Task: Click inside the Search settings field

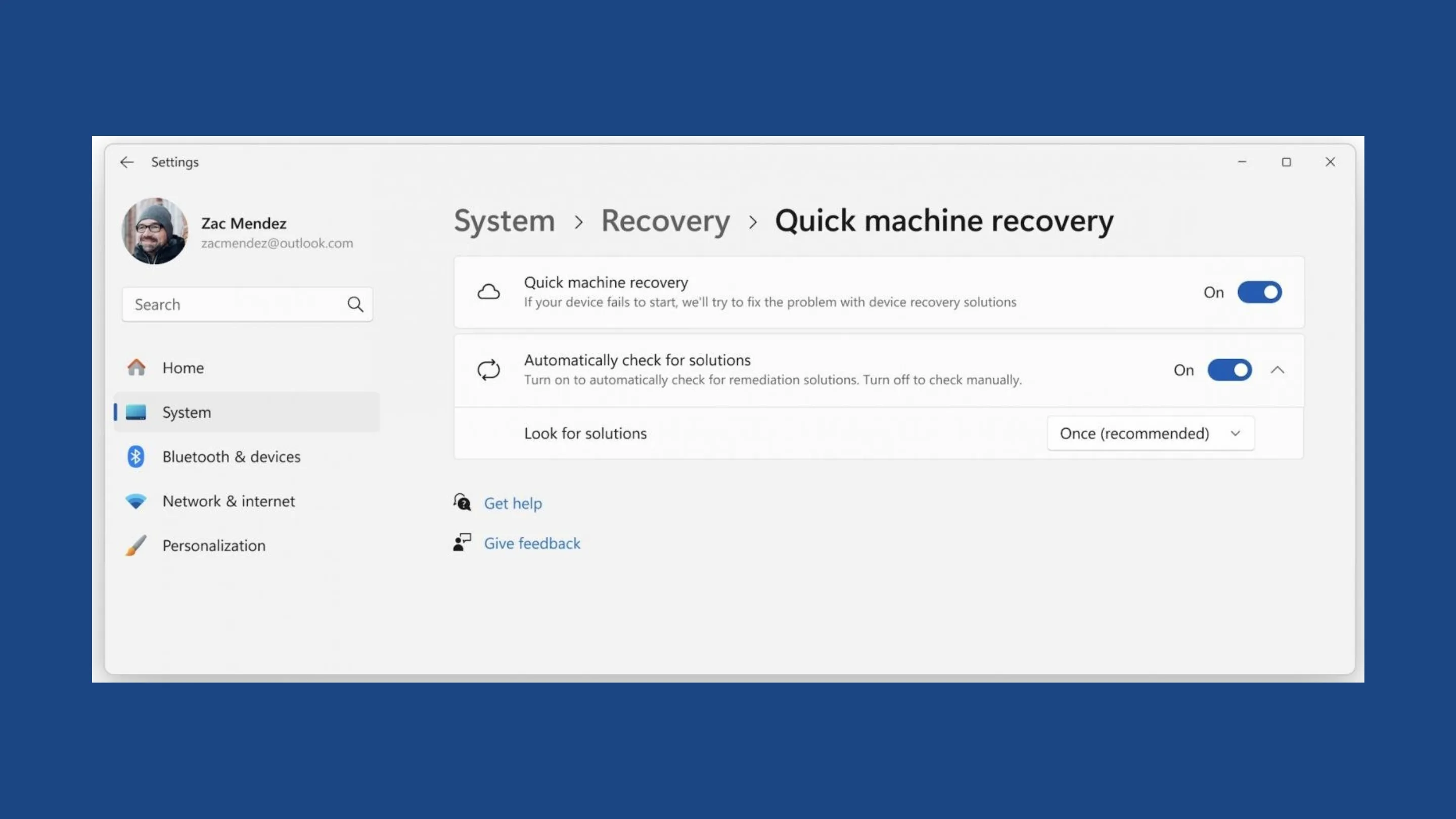Action: 226,304
